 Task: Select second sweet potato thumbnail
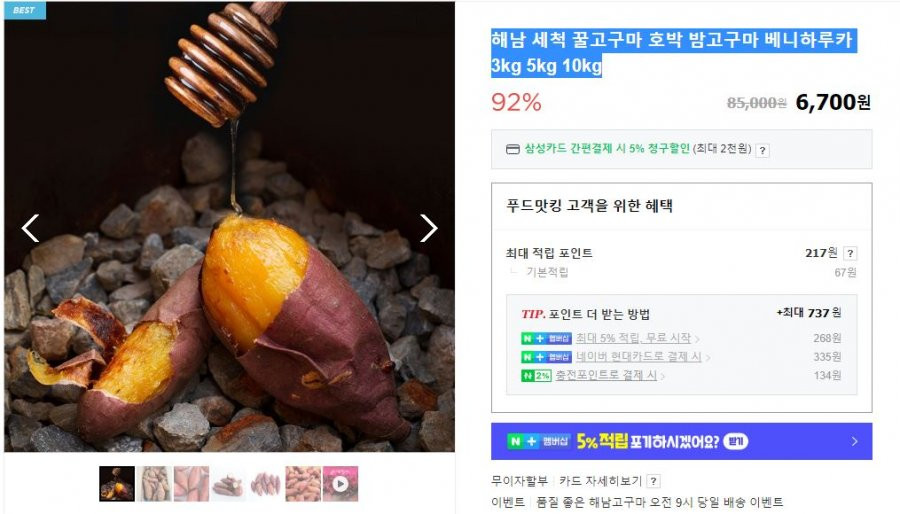tap(154, 484)
